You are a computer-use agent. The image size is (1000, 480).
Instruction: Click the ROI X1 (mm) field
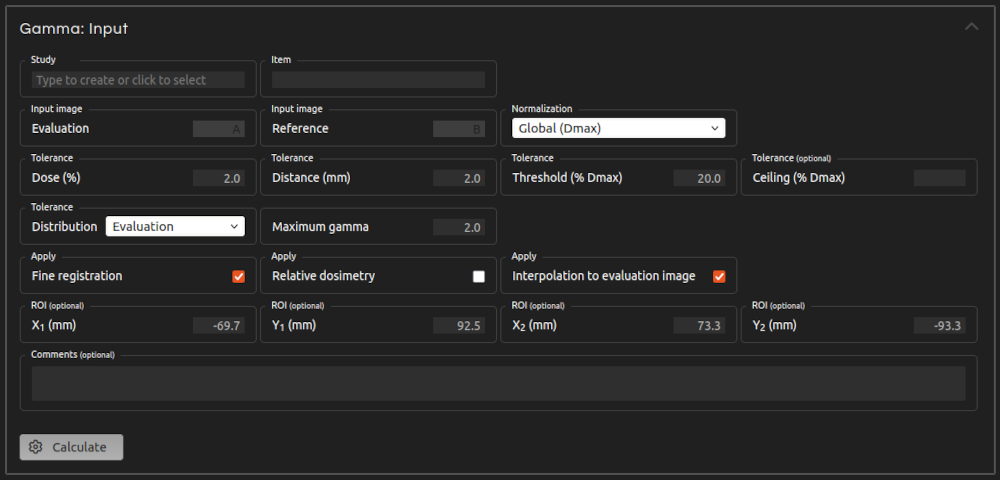(219, 325)
